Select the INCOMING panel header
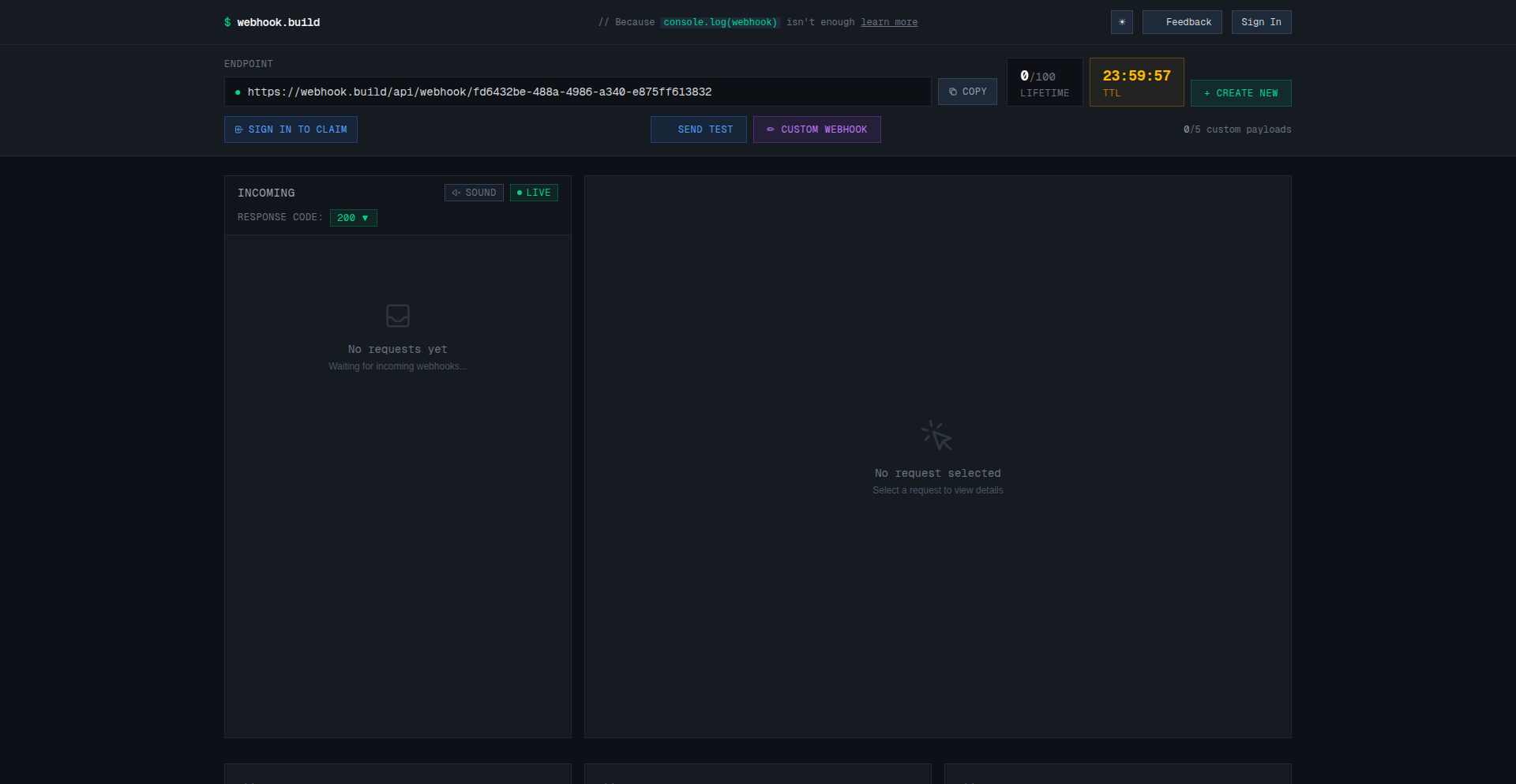 point(266,193)
